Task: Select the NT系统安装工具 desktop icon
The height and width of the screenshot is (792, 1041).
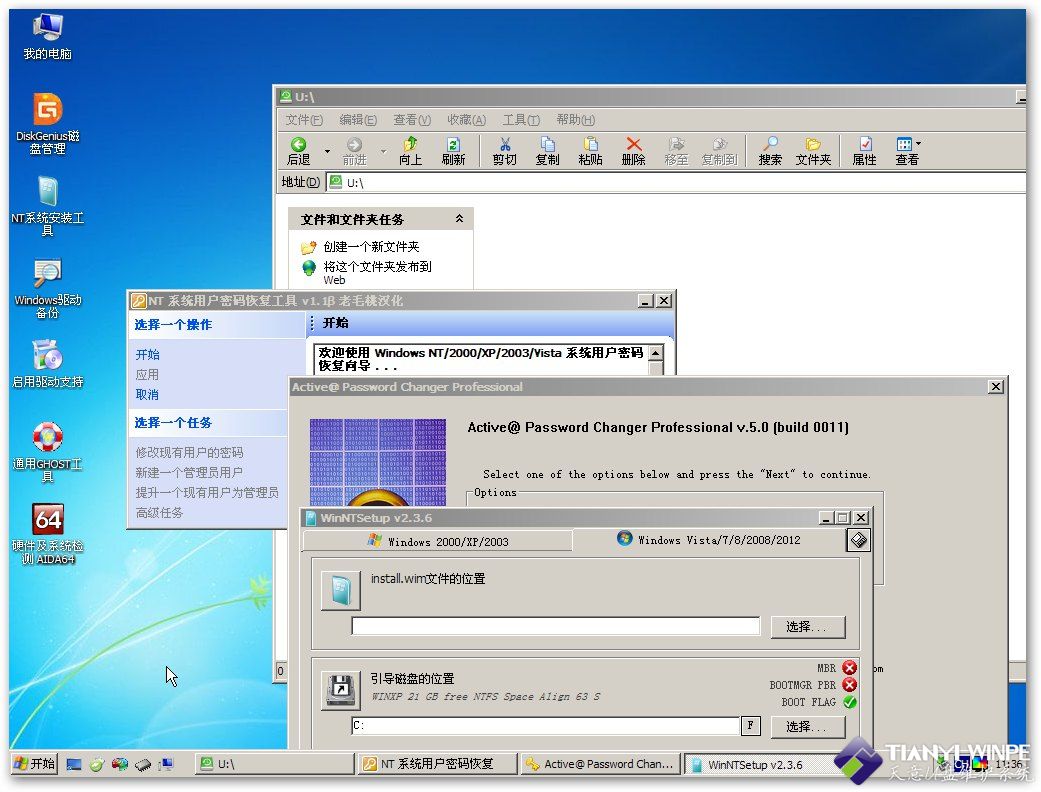Action: click(x=47, y=206)
